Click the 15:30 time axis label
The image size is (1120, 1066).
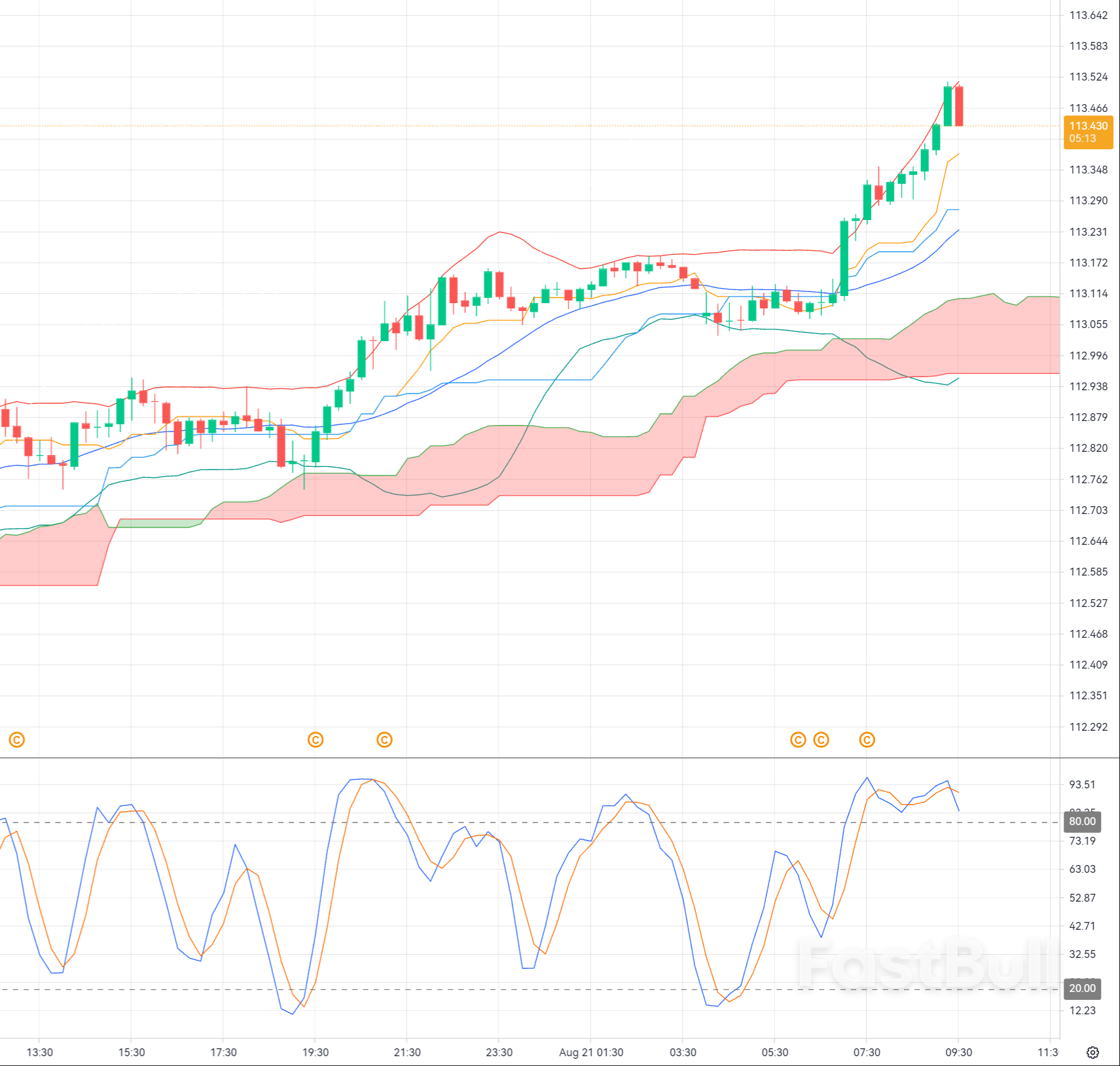132,1052
